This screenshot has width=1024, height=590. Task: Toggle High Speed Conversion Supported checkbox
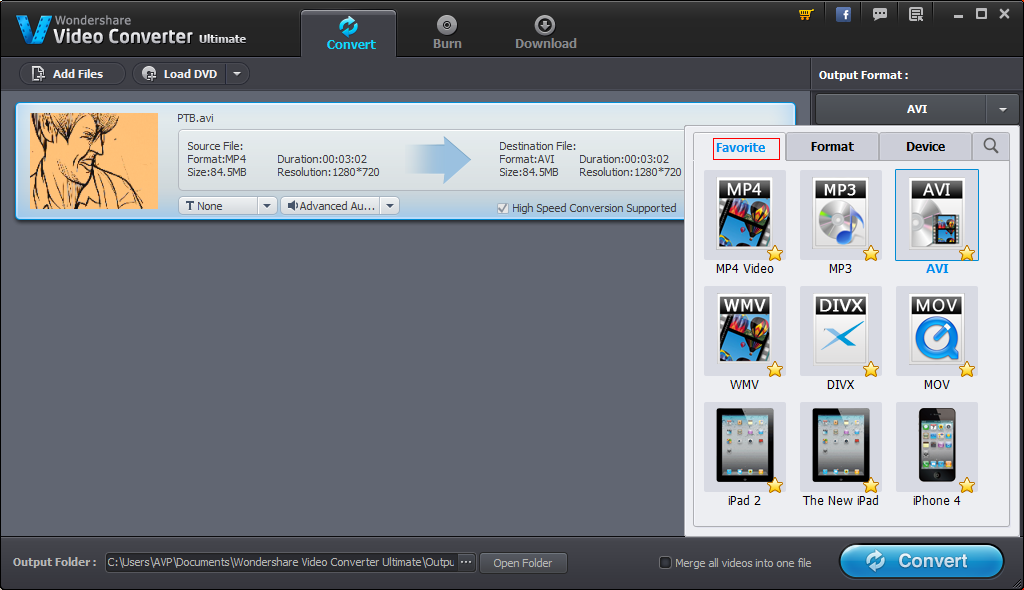point(502,208)
